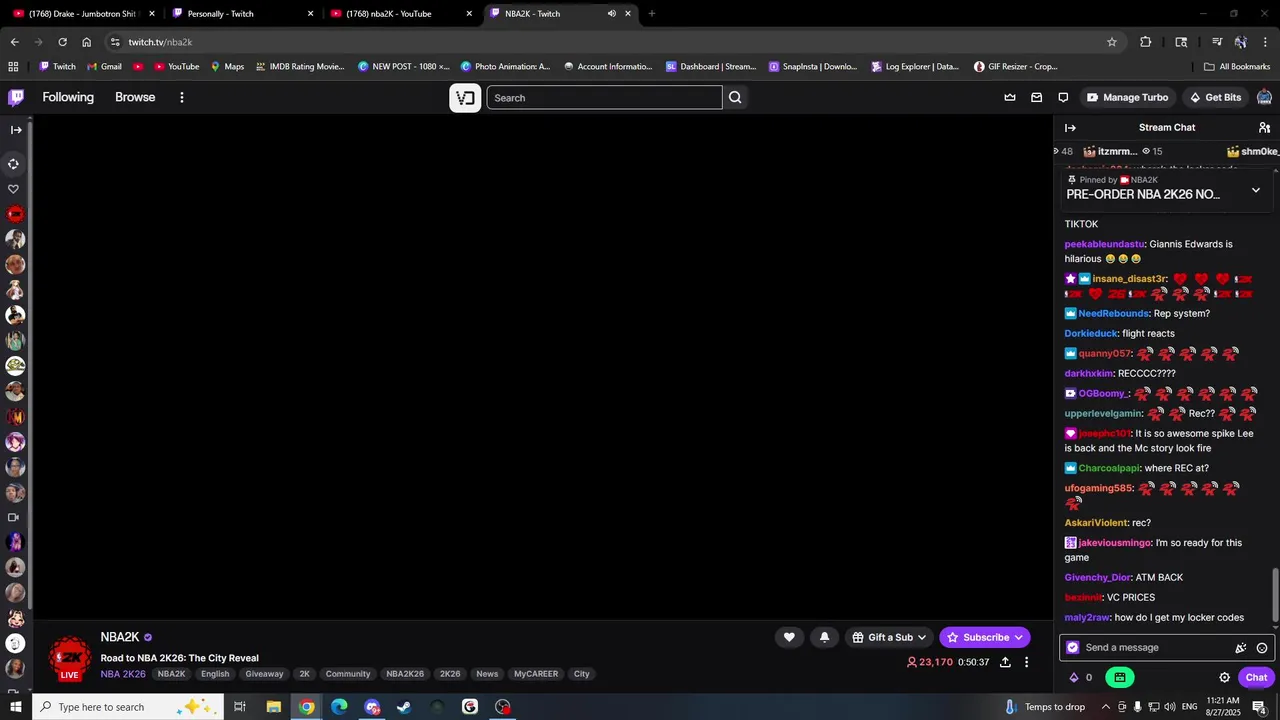This screenshot has height=720, width=1280.
Task: Expand the left followed-channels sidebar
Action: coord(16,129)
